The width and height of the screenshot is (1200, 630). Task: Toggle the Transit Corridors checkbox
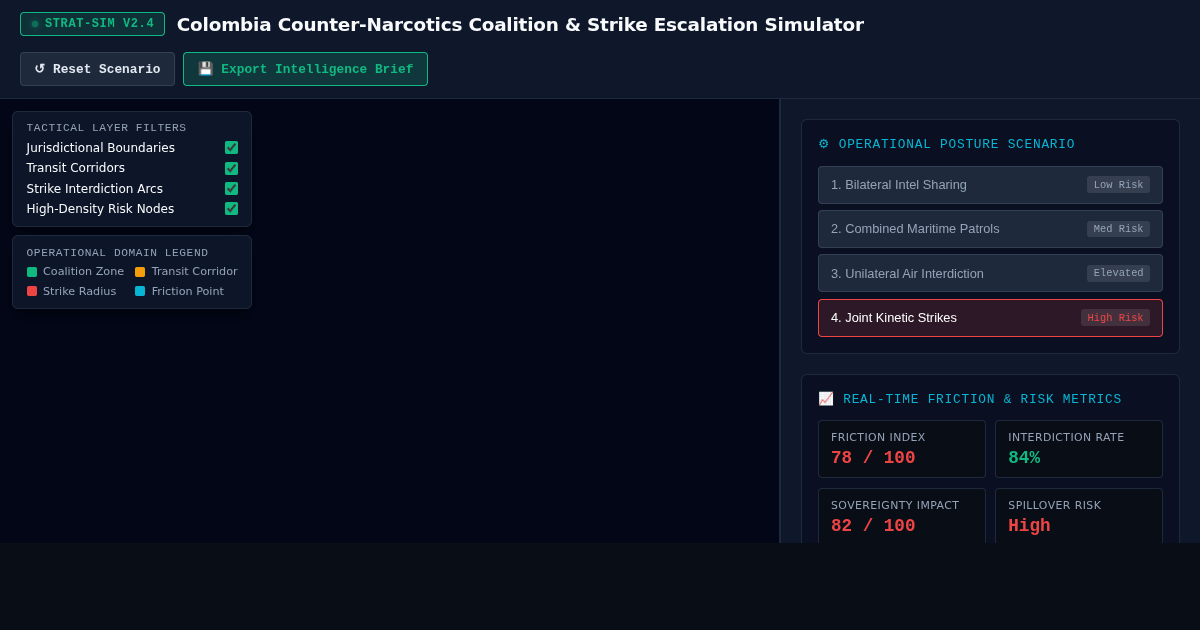point(231,168)
